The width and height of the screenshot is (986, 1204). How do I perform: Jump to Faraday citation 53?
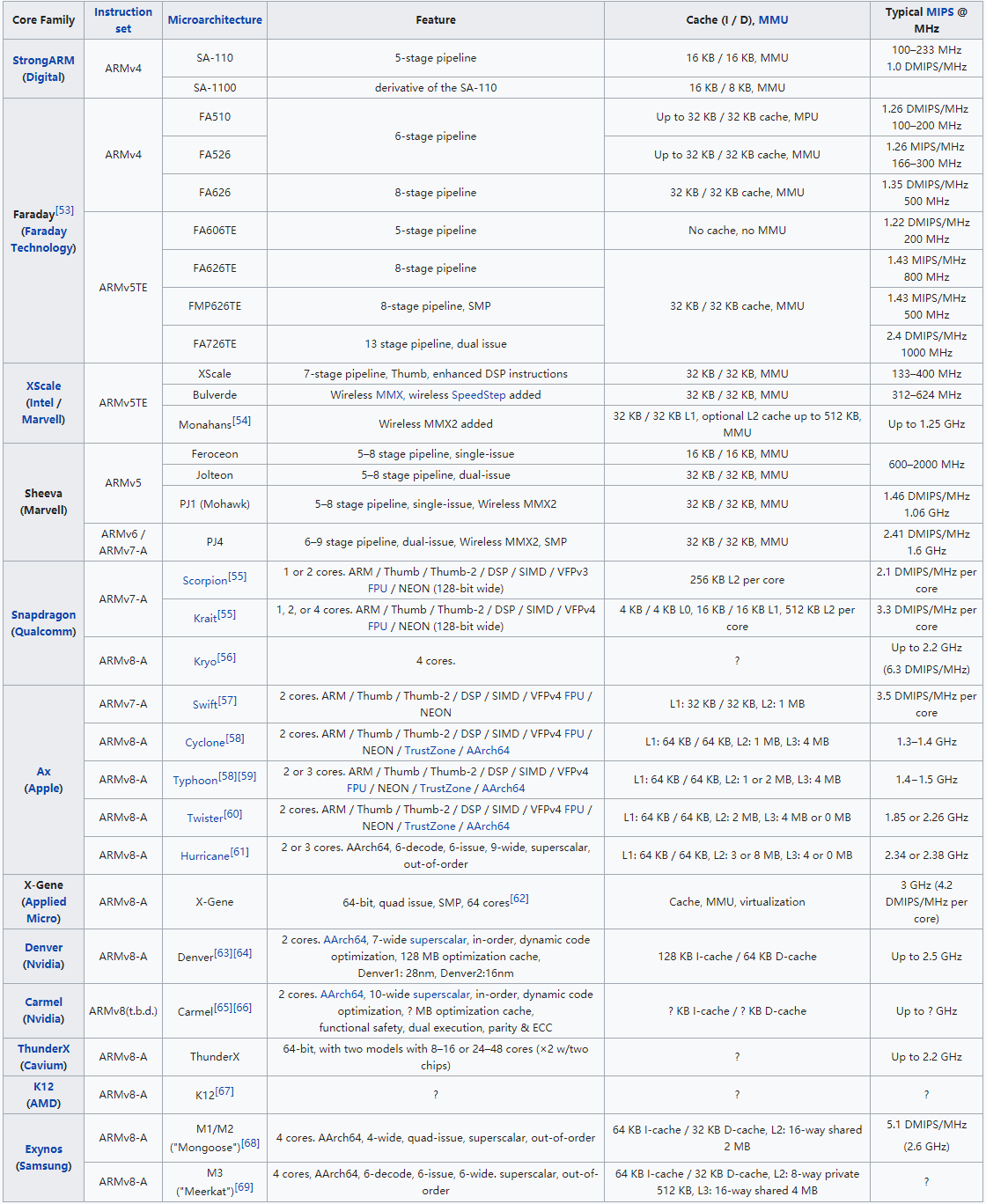point(64,210)
